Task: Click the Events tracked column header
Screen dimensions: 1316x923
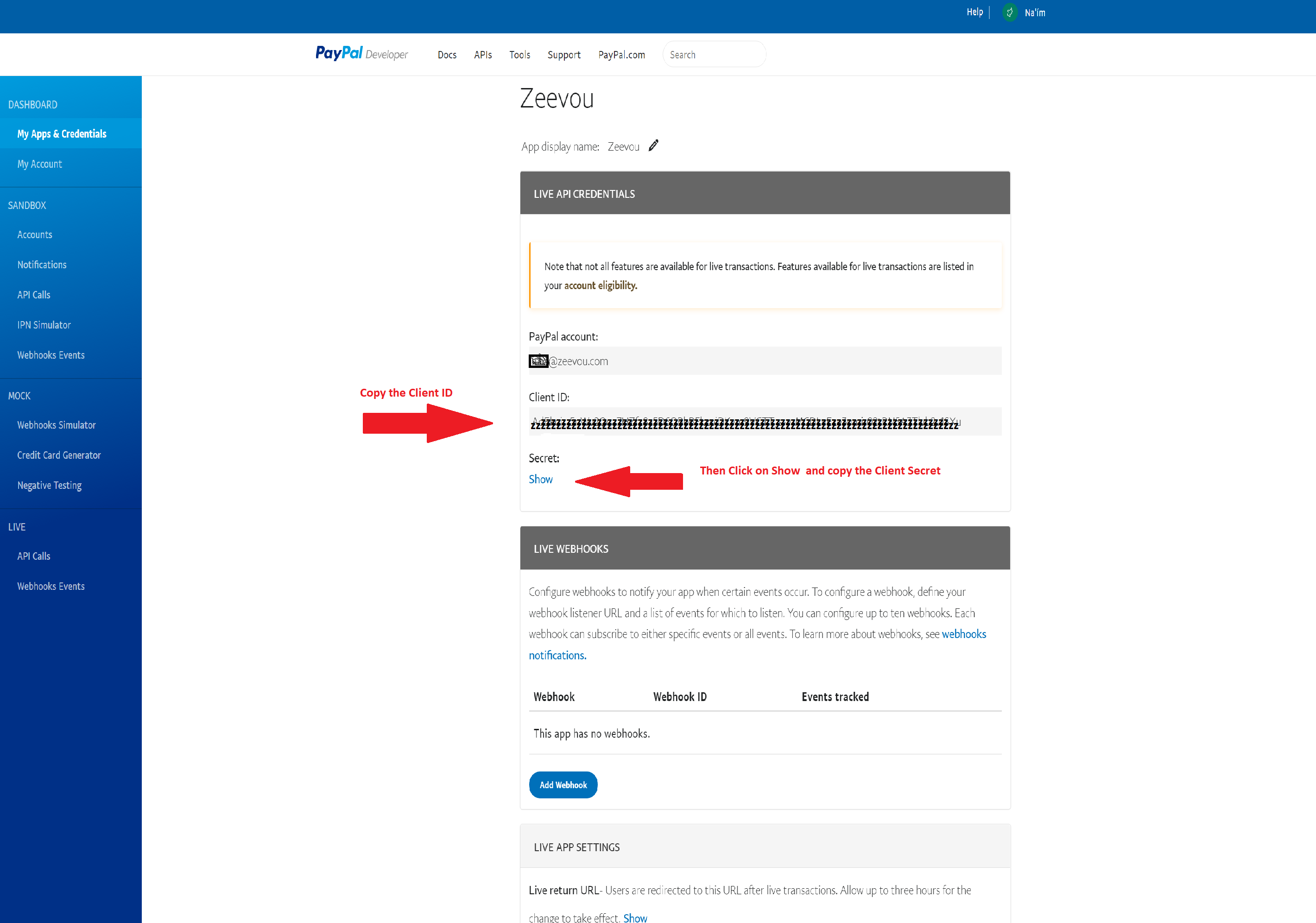Action: coord(835,697)
